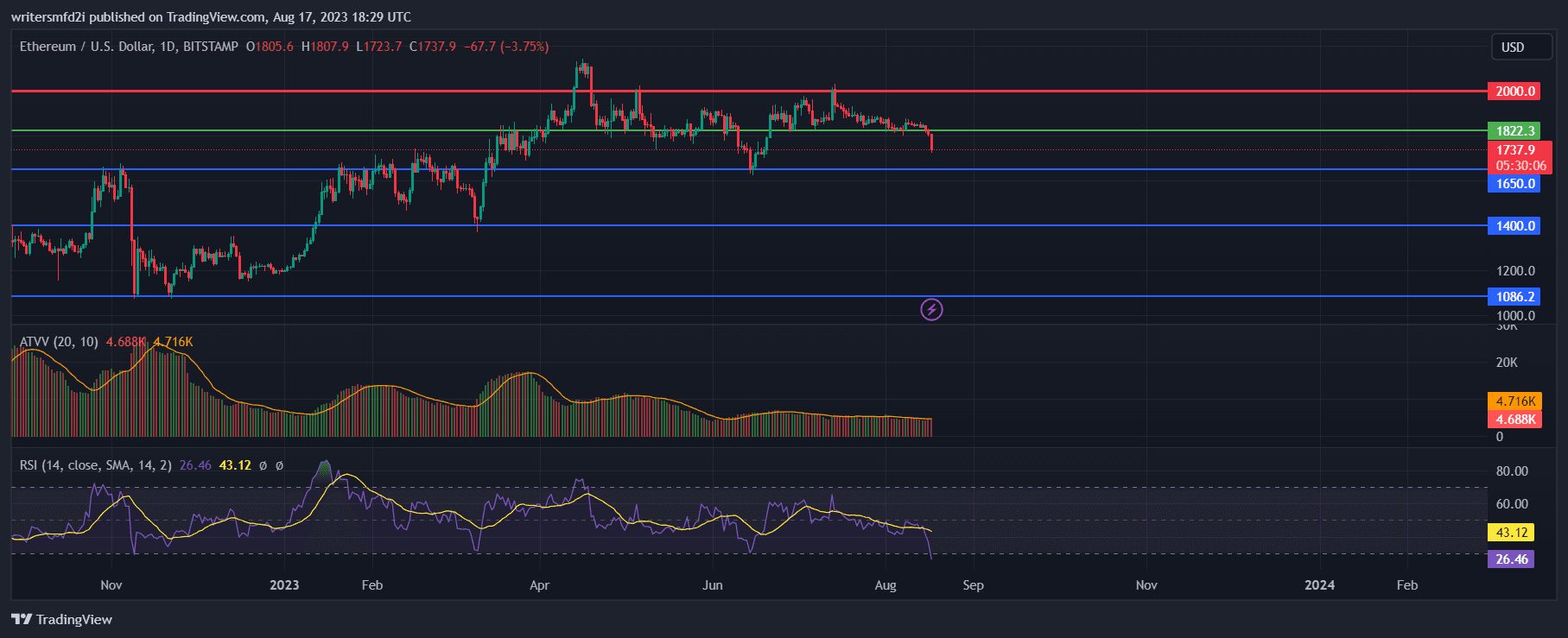This screenshot has height=638, width=1568.
Task: Open the USD currency selector
Action: (1521, 47)
